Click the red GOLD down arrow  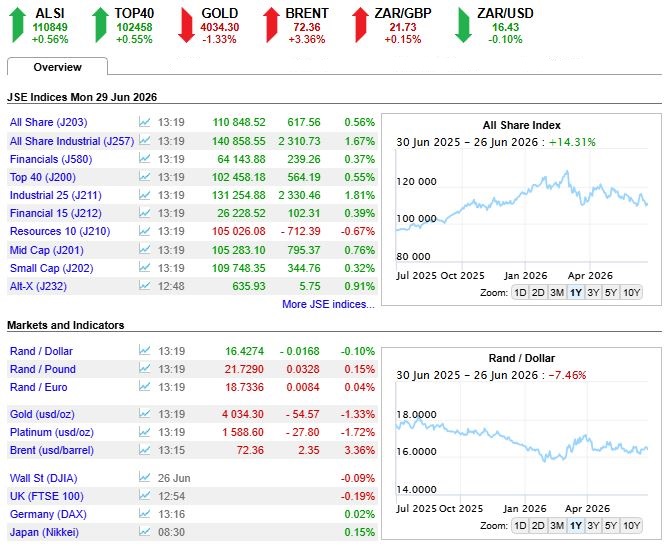186,25
